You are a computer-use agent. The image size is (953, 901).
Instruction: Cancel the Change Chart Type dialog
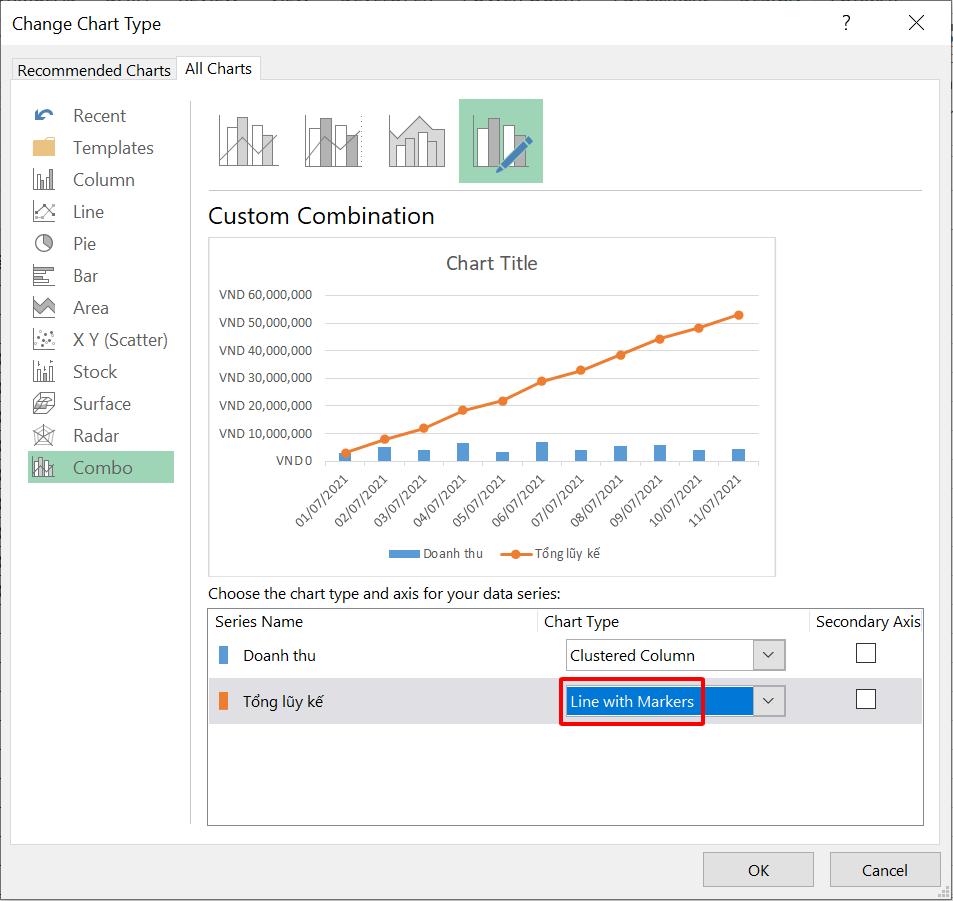click(x=884, y=869)
